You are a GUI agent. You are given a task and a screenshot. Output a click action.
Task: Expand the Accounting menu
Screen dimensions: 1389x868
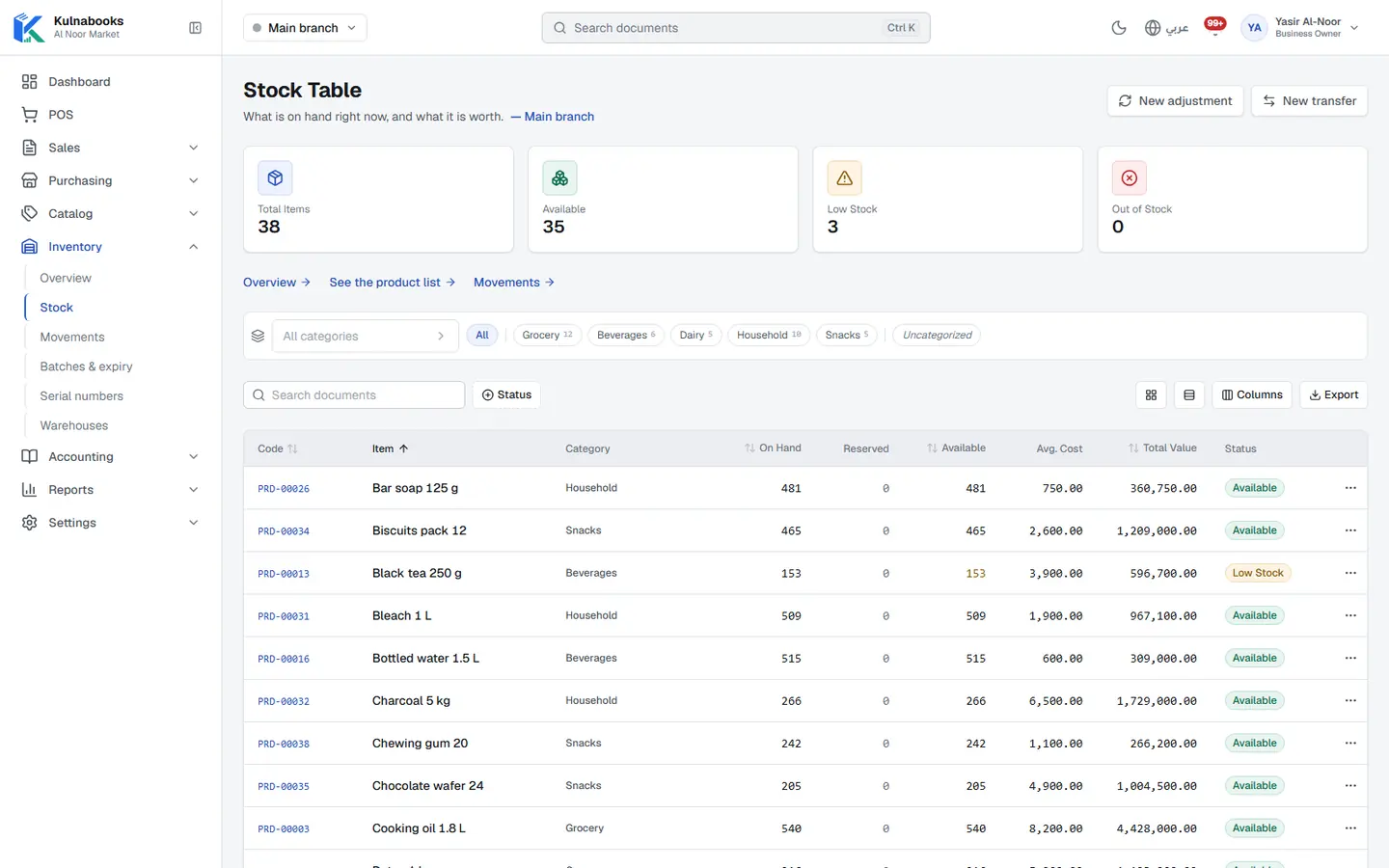pos(110,457)
